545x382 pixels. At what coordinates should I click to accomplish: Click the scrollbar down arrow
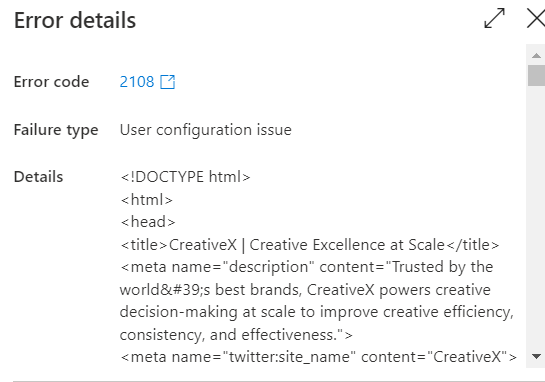pyautogui.click(x=536, y=356)
